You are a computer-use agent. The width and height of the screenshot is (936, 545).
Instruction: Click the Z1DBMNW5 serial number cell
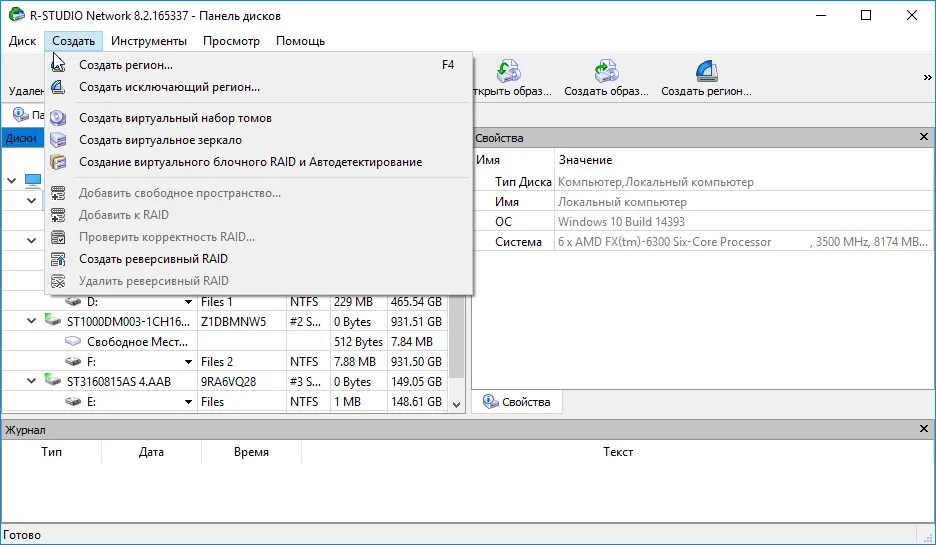(241, 322)
